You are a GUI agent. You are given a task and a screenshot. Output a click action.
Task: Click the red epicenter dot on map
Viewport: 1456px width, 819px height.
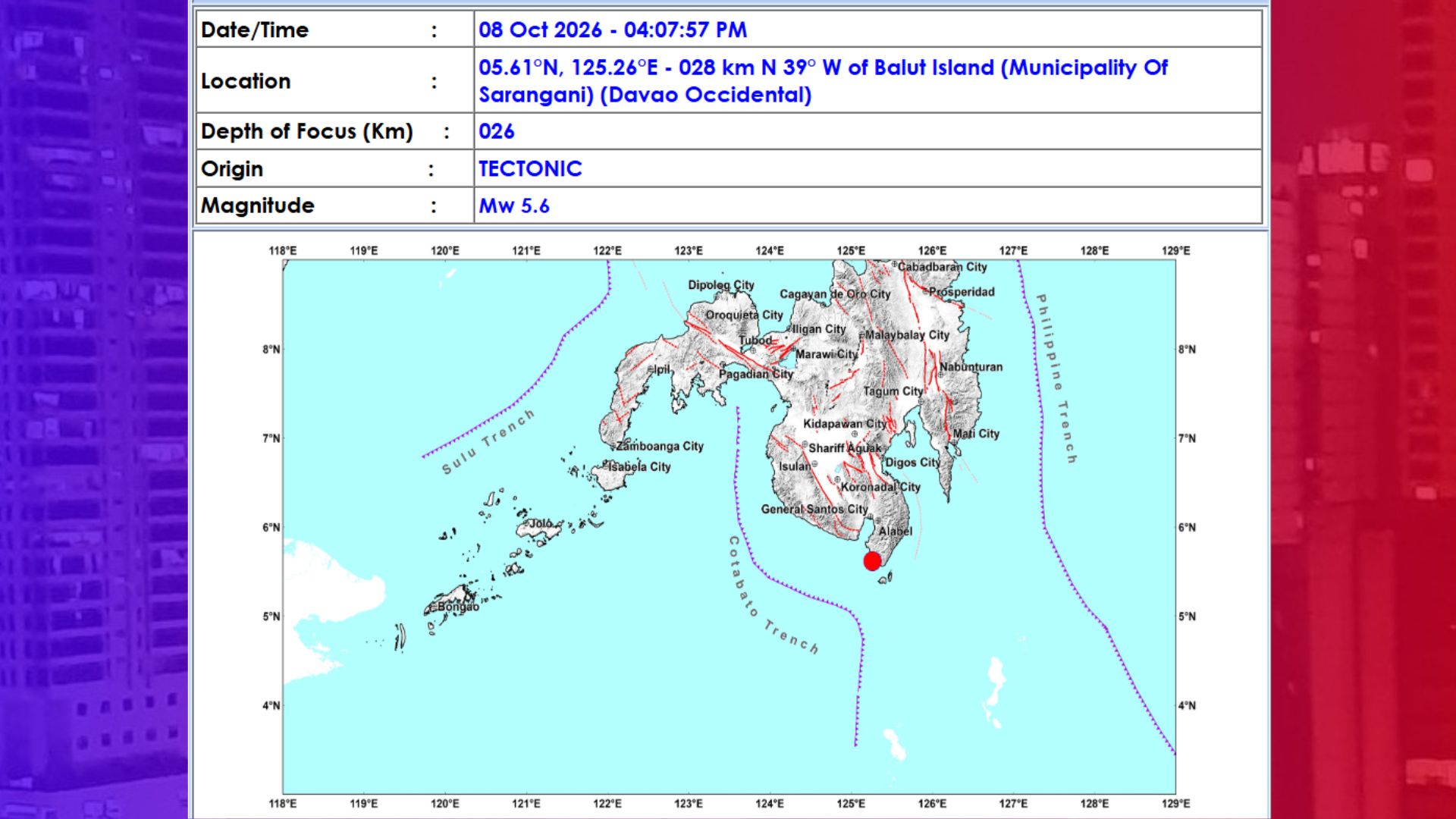(872, 561)
